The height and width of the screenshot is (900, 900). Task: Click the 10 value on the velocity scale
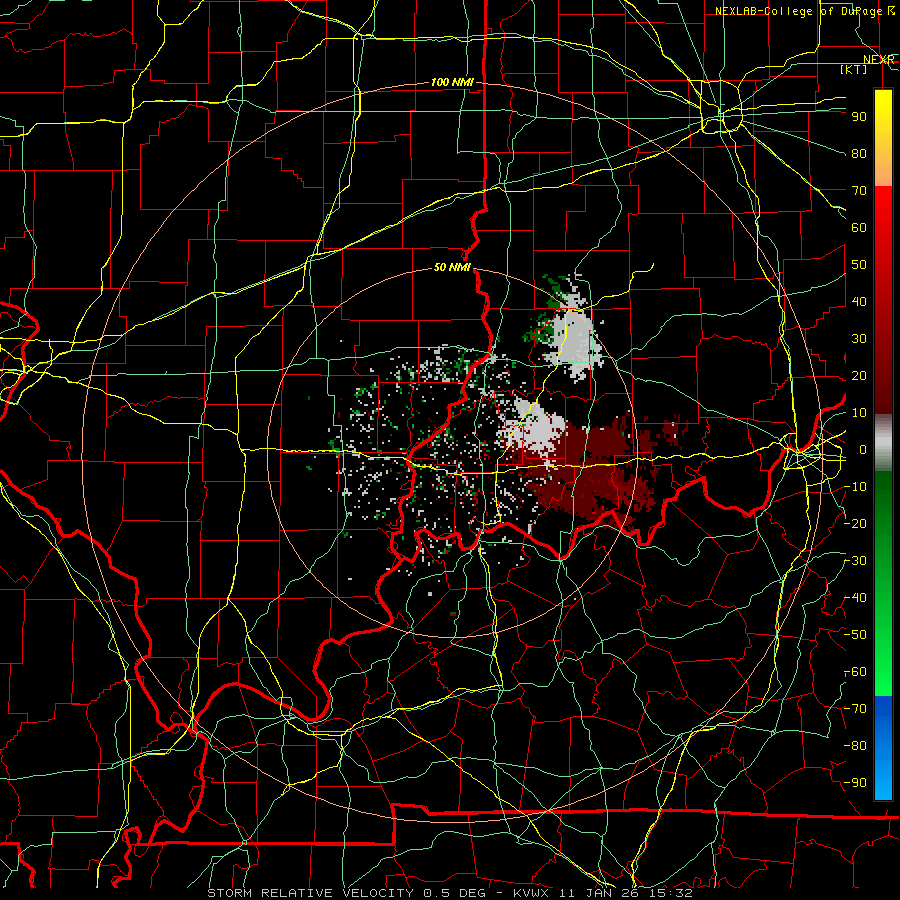(x=859, y=413)
